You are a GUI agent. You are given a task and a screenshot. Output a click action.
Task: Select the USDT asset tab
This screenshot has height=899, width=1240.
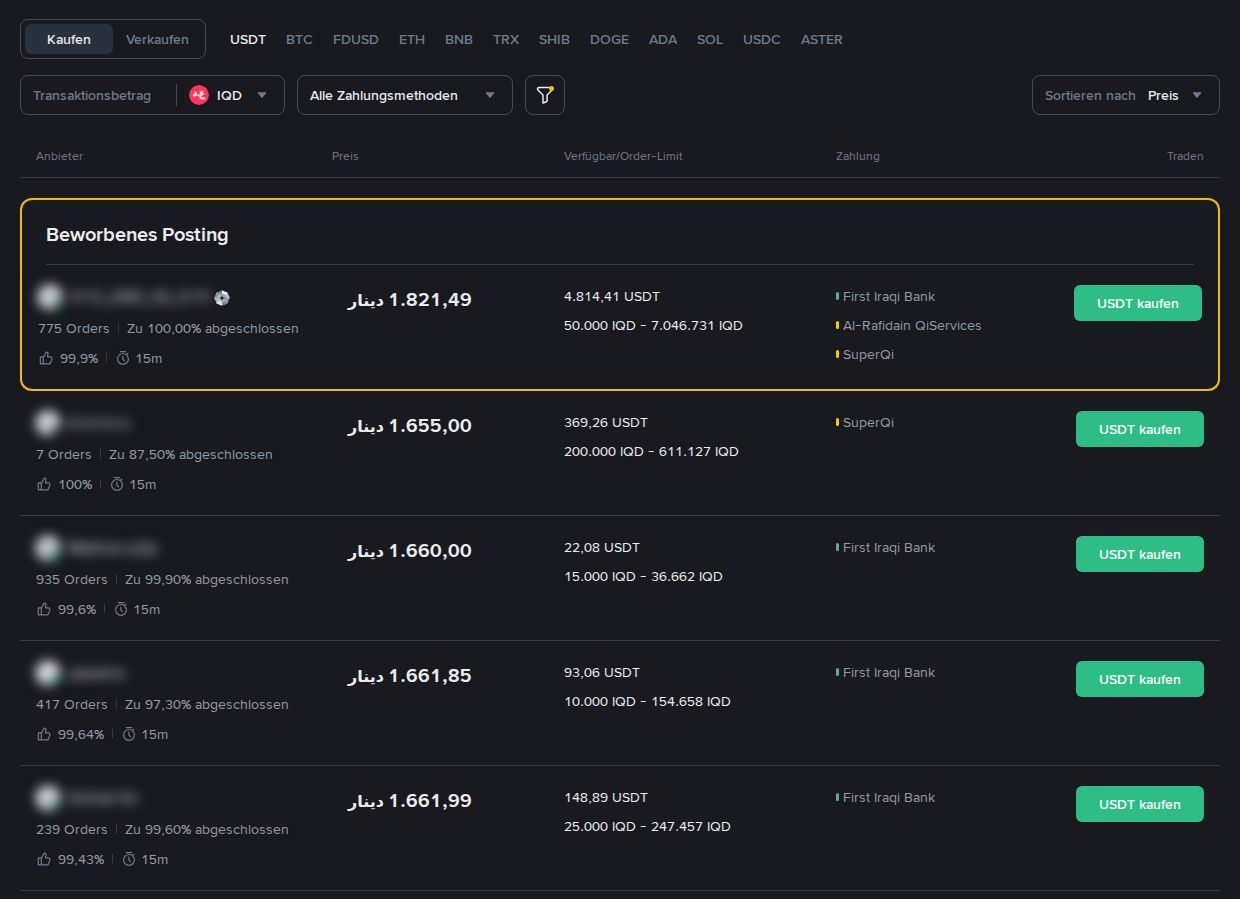point(248,39)
